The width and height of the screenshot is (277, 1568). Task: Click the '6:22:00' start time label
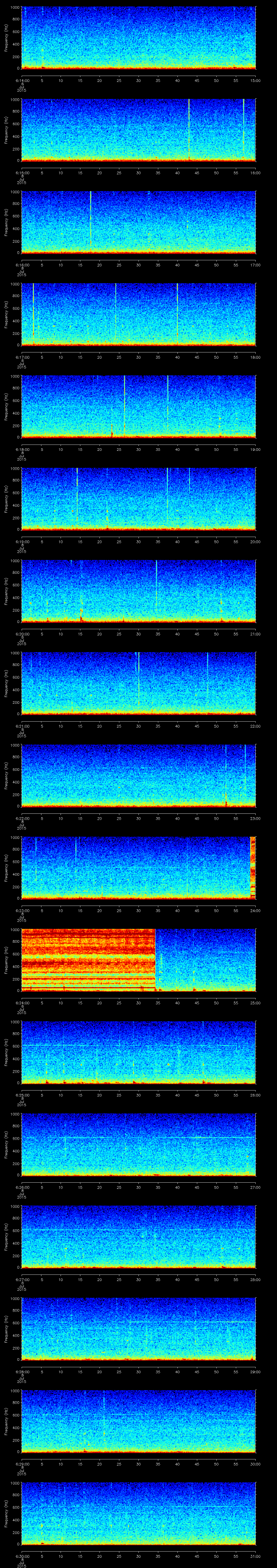(22, 818)
